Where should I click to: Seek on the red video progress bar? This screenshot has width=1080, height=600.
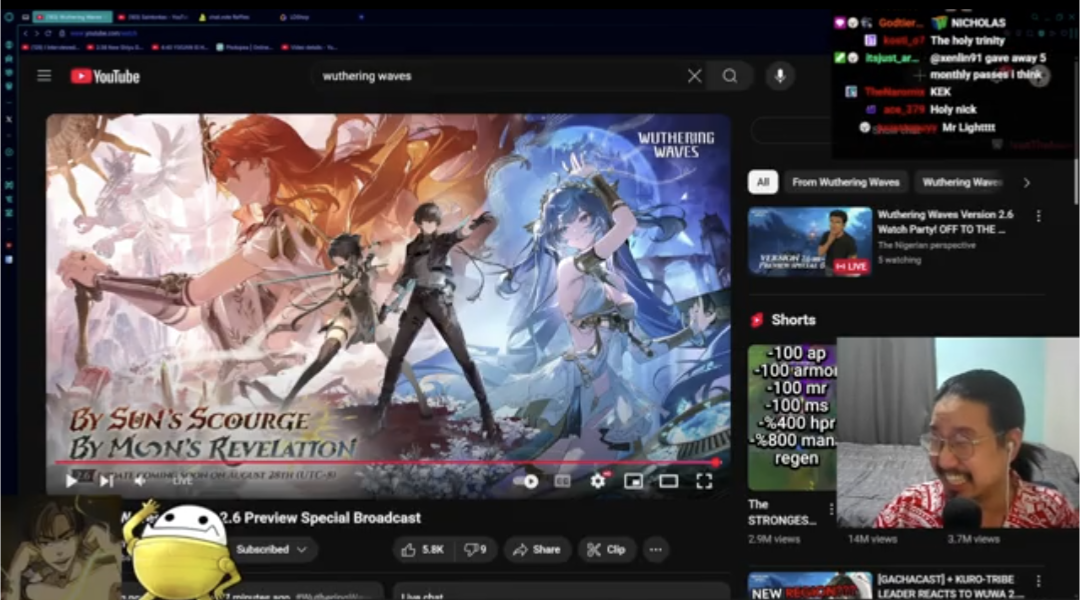point(388,462)
